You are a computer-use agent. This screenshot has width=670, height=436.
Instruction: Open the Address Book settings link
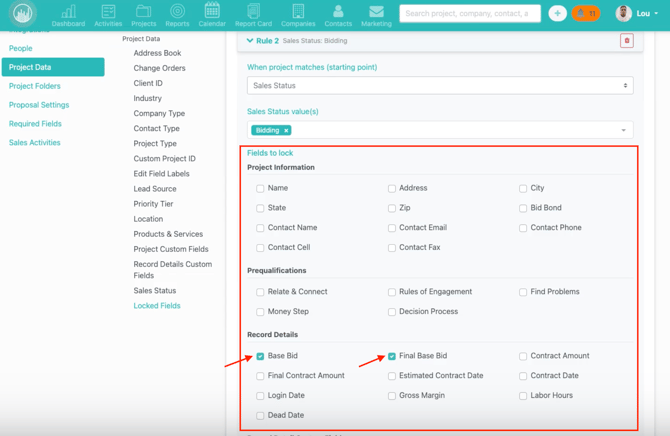(x=157, y=53)
